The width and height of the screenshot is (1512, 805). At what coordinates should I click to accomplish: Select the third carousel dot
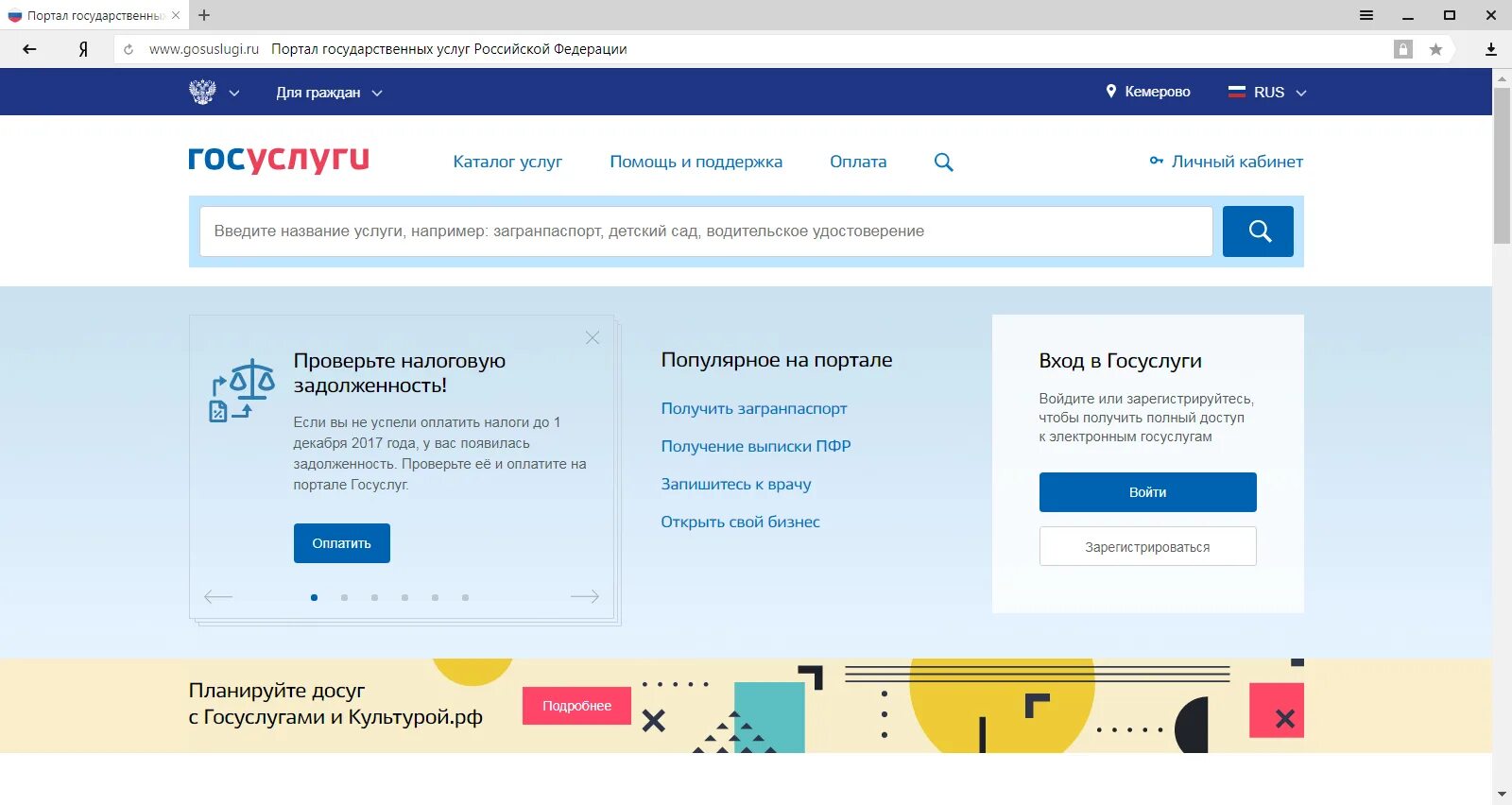pyautogui.click(x=374, y=597)
